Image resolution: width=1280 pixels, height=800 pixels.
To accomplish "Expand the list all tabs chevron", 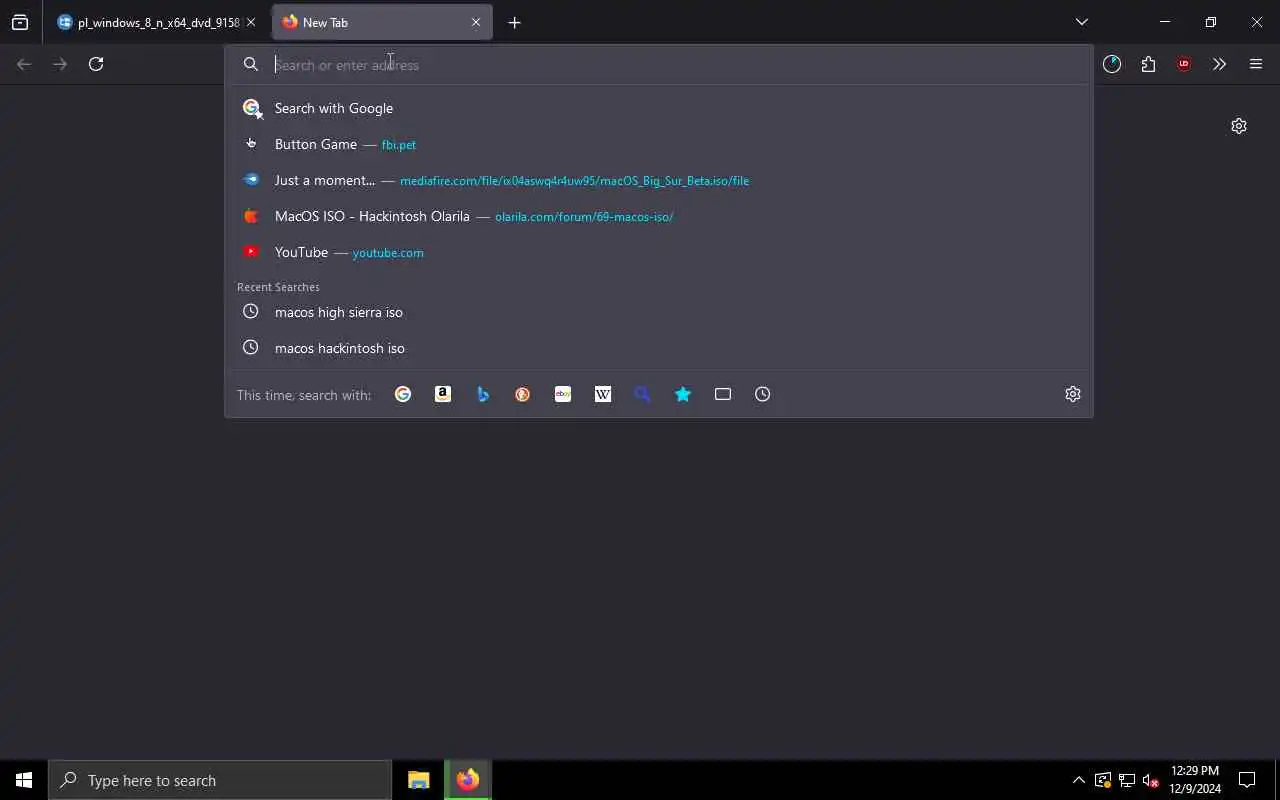I will pos(1081,22).
